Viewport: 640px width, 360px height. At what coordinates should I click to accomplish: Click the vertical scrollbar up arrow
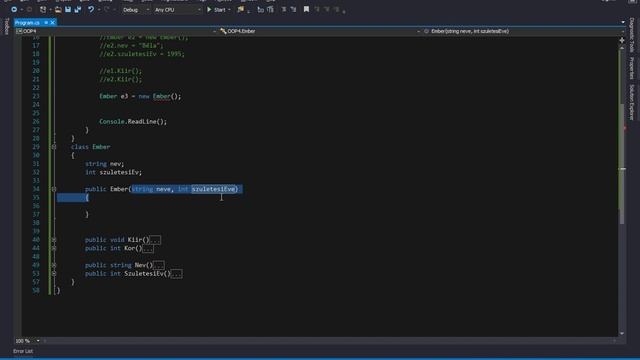(x=622, y=48)
